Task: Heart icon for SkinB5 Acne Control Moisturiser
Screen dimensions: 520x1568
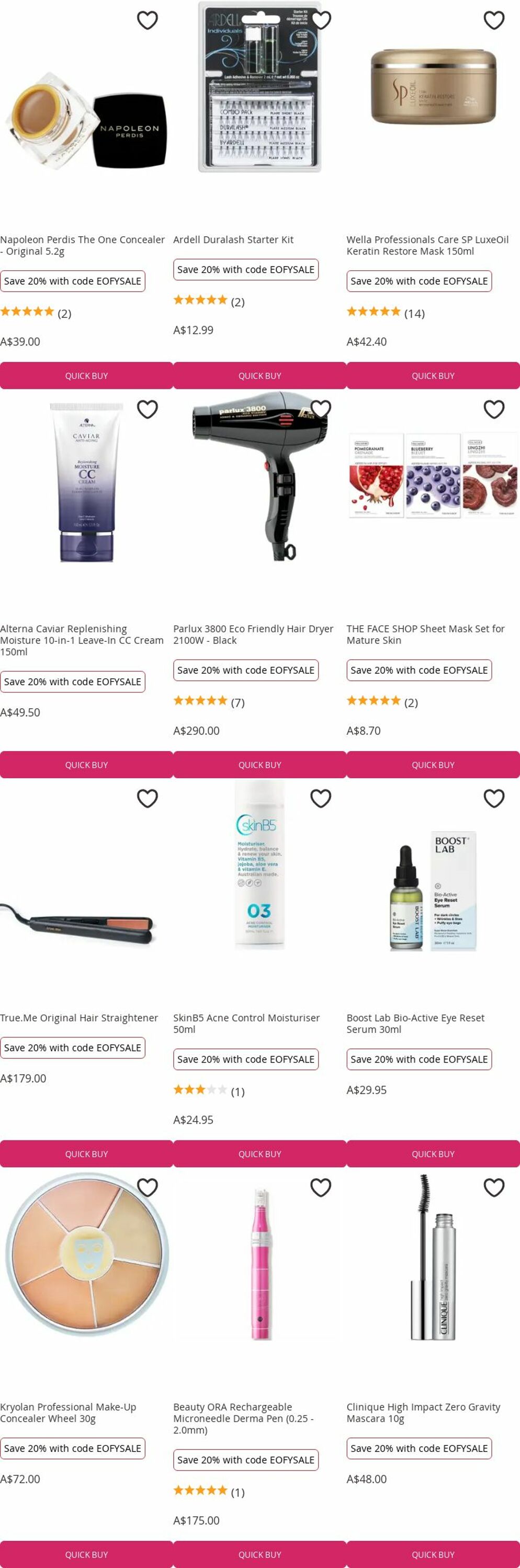Action: 321,798
